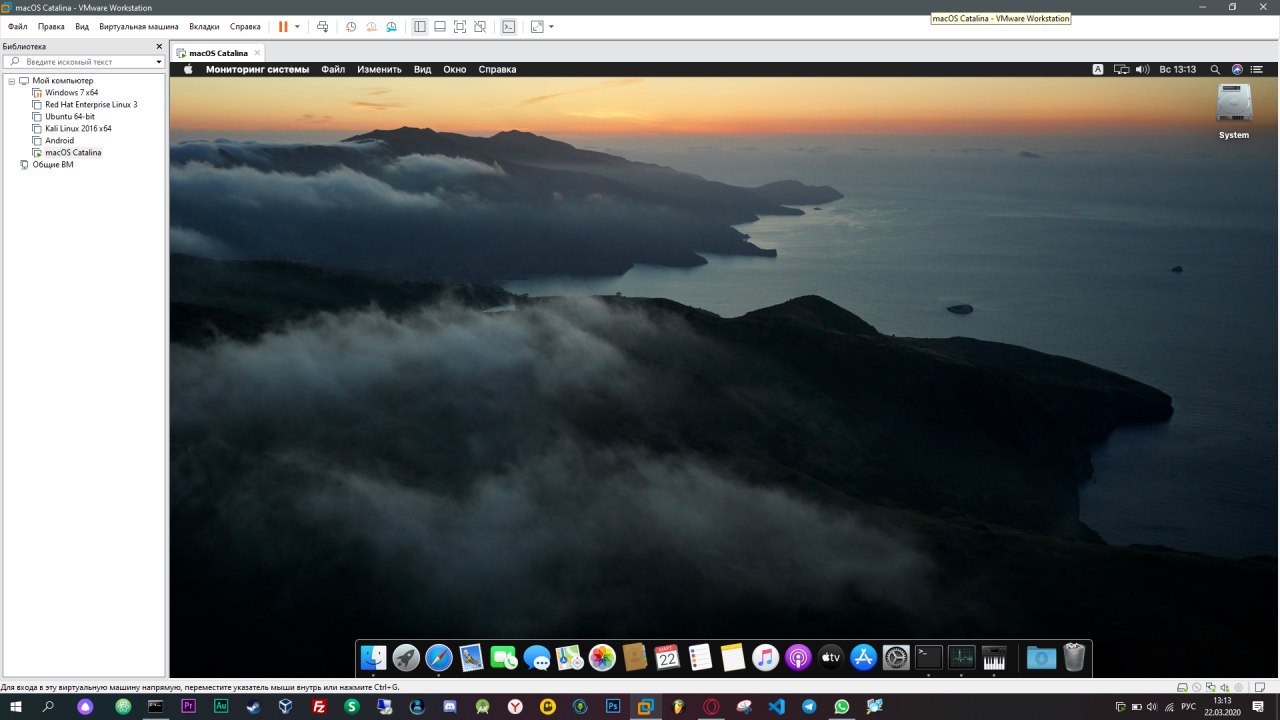The image size is (1280, 720).
Task: Open the stretch display dropdown arrow
Action: click(551, 27)
